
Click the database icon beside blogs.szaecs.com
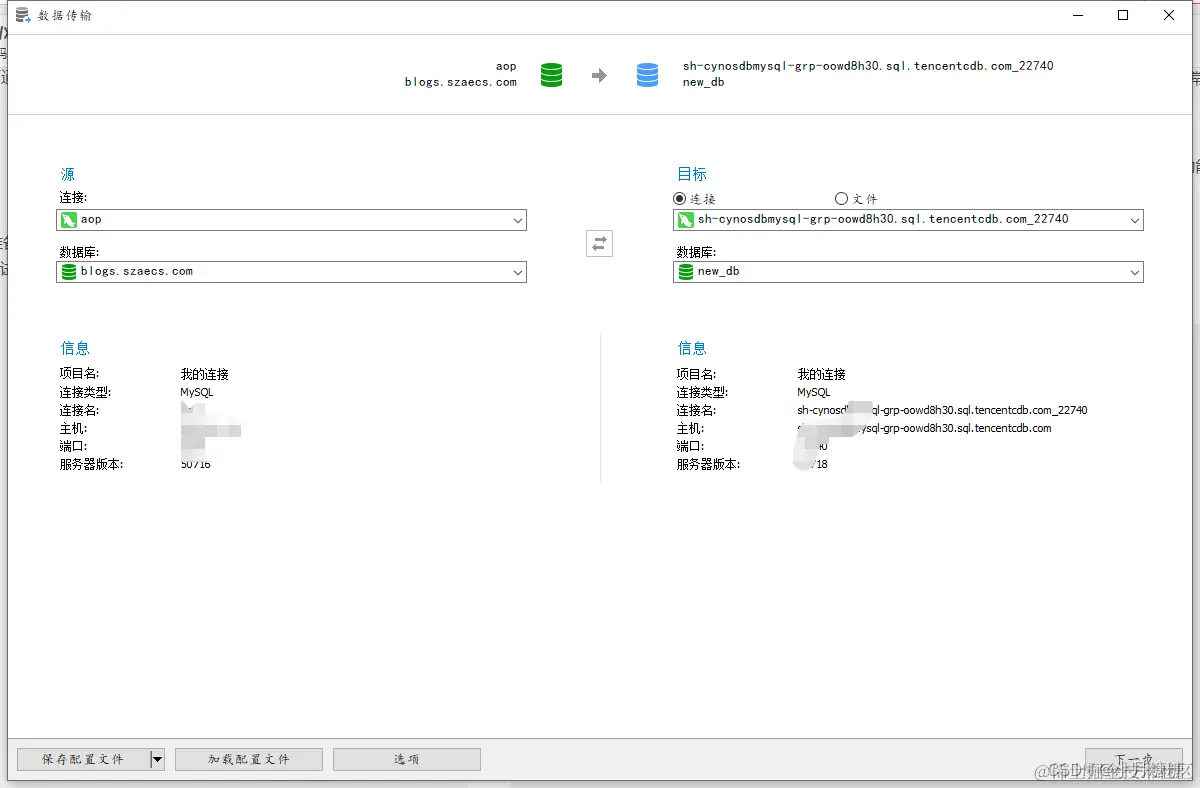click(69, 271)
